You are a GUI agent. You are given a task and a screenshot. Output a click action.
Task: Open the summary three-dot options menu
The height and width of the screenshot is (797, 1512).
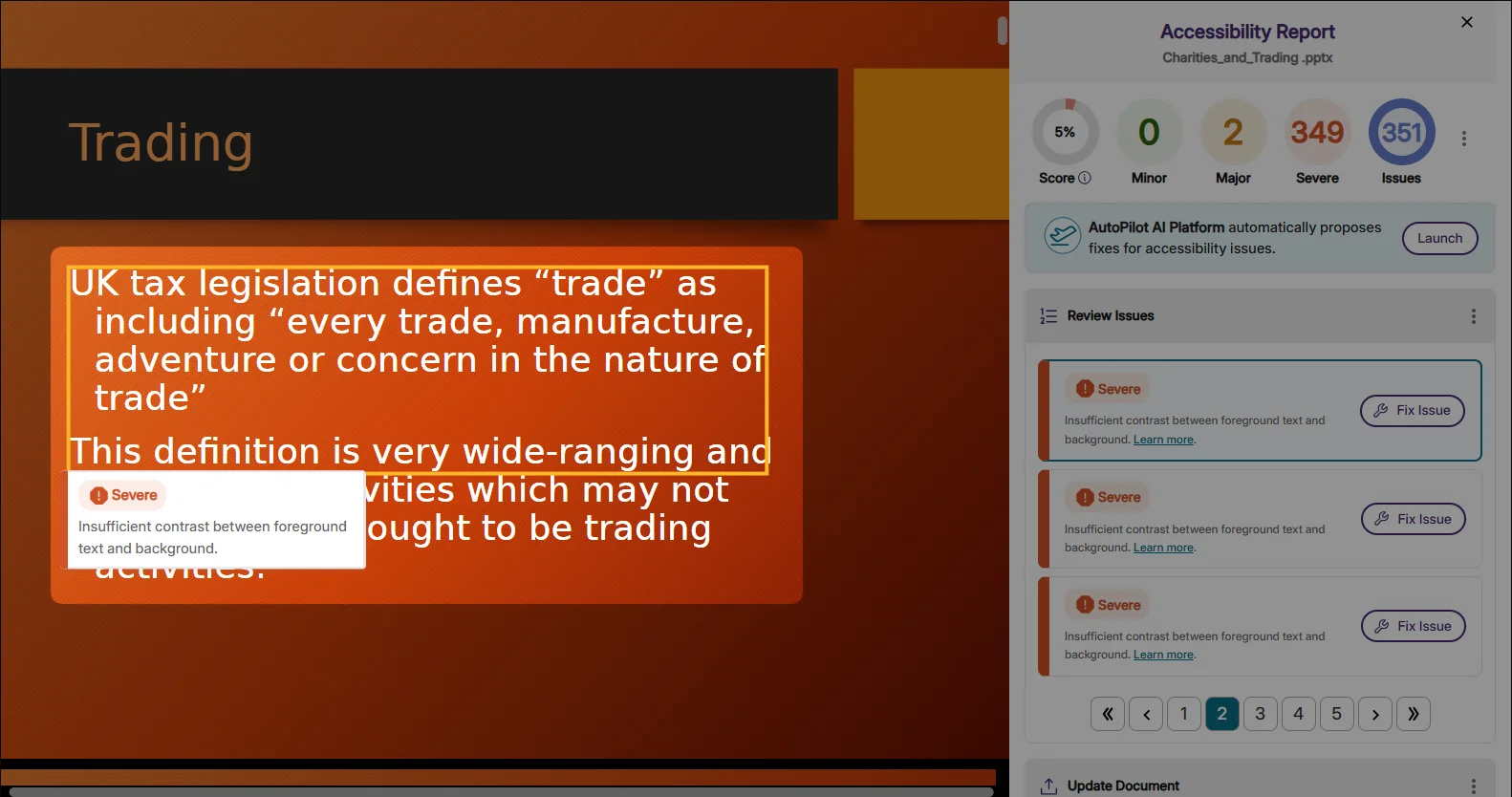(x=1463, y=139)
